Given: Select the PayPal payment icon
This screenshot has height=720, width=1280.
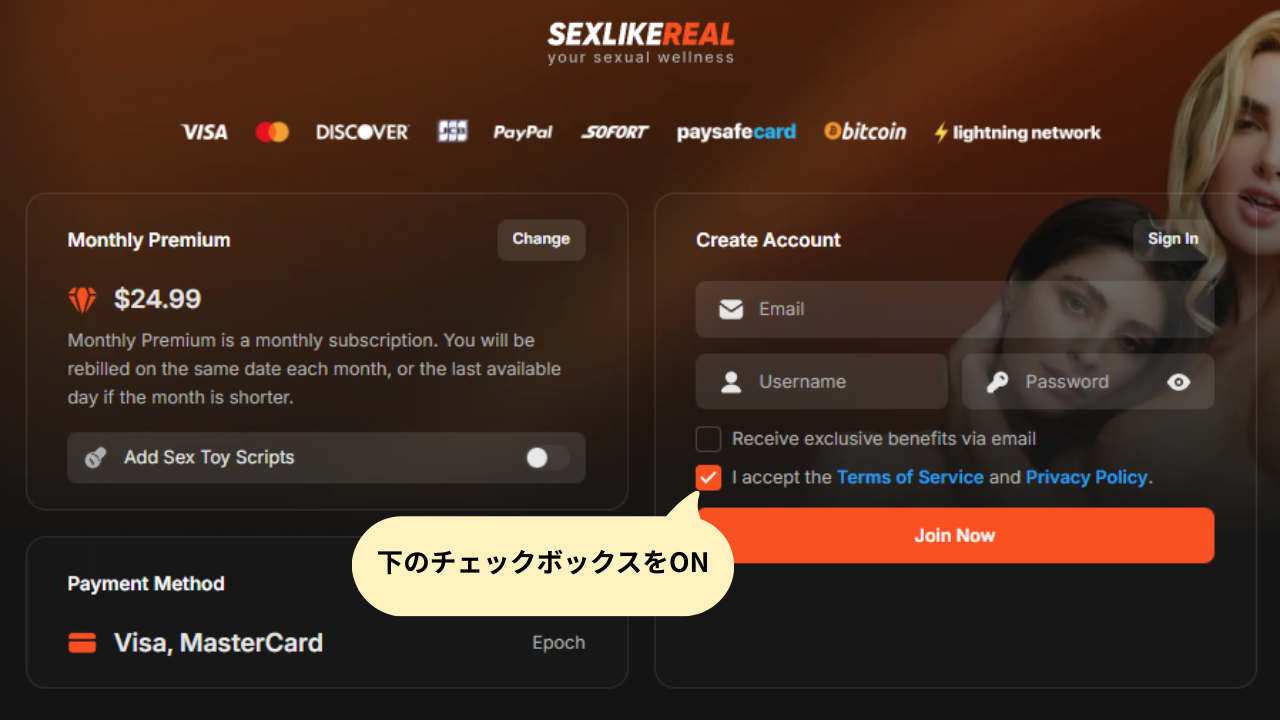Looking at the screenshot, I should 522,131.
